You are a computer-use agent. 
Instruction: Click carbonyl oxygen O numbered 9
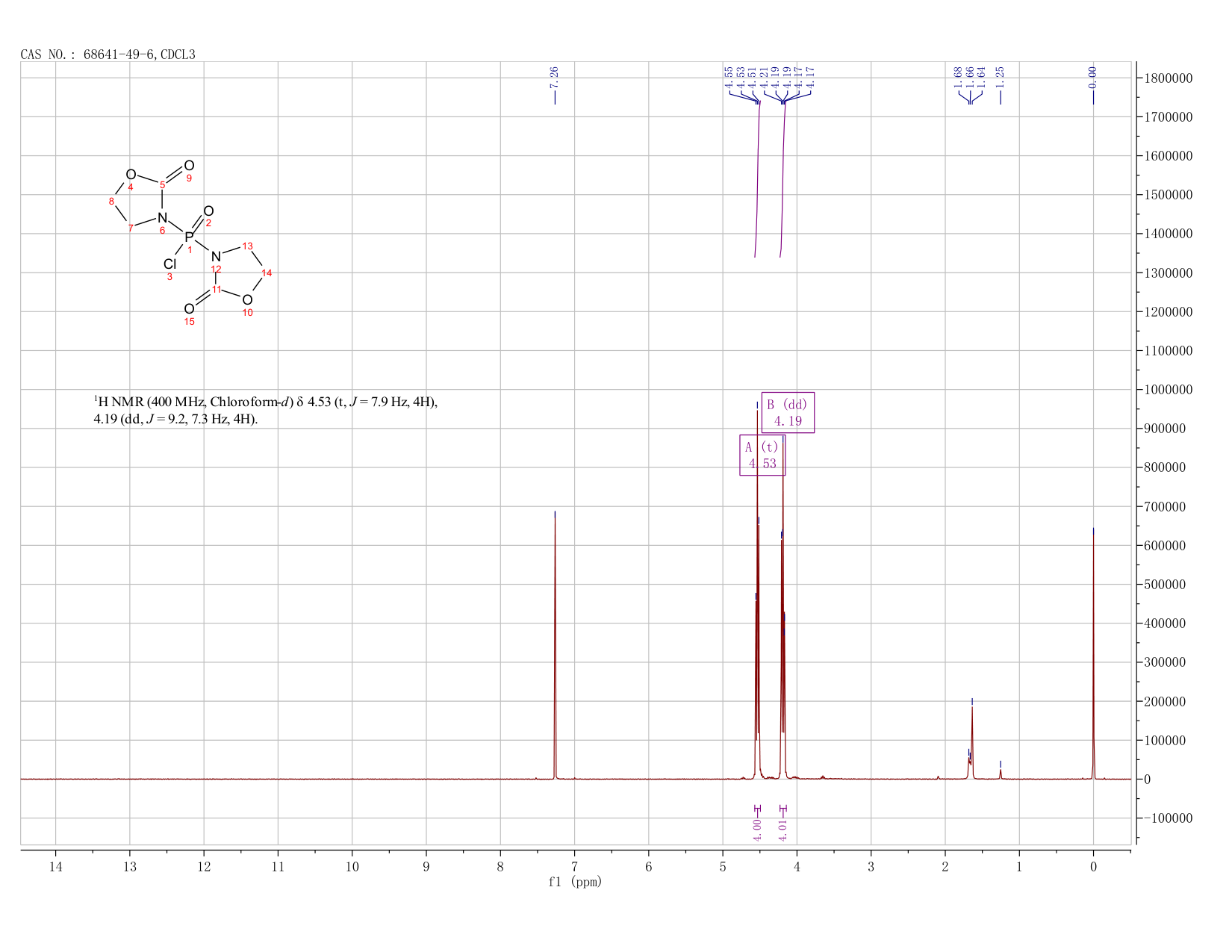point(189,166)
